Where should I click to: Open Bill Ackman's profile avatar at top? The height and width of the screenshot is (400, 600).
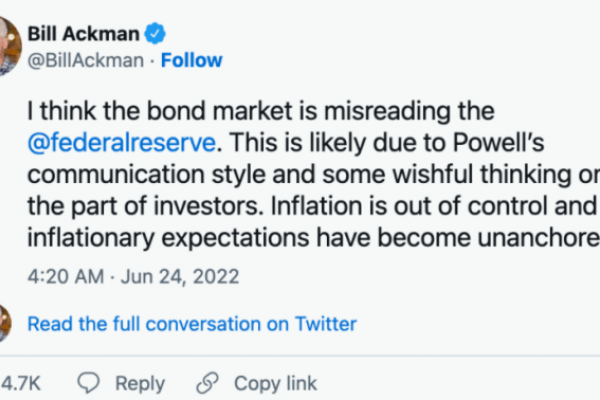pos(4,45)
